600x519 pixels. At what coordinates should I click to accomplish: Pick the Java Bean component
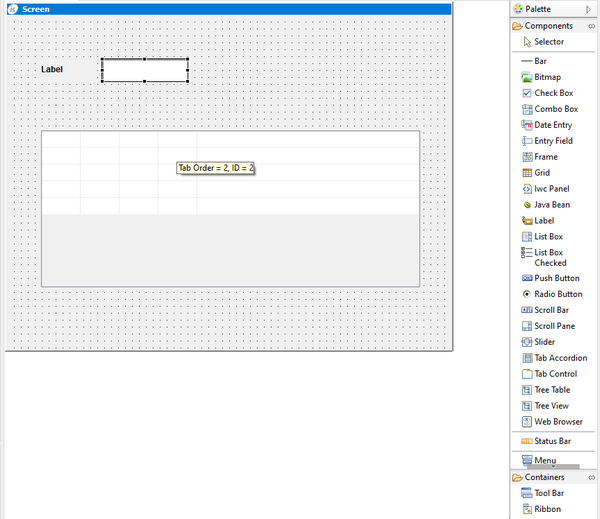click(546, 205)
